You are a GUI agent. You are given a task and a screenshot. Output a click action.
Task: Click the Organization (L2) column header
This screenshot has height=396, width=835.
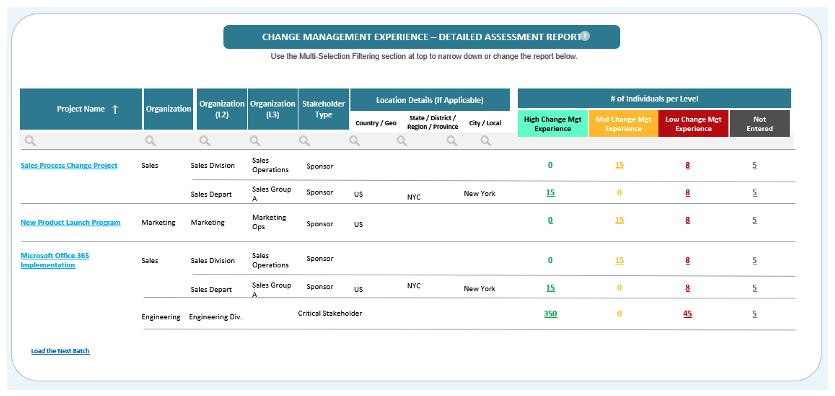[x=222, y=109]
